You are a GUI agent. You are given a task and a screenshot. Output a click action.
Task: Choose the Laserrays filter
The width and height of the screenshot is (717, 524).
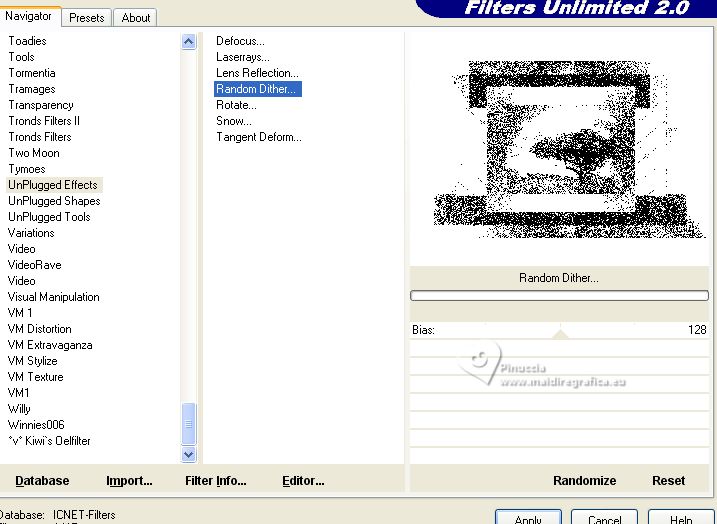pos(243,57)
